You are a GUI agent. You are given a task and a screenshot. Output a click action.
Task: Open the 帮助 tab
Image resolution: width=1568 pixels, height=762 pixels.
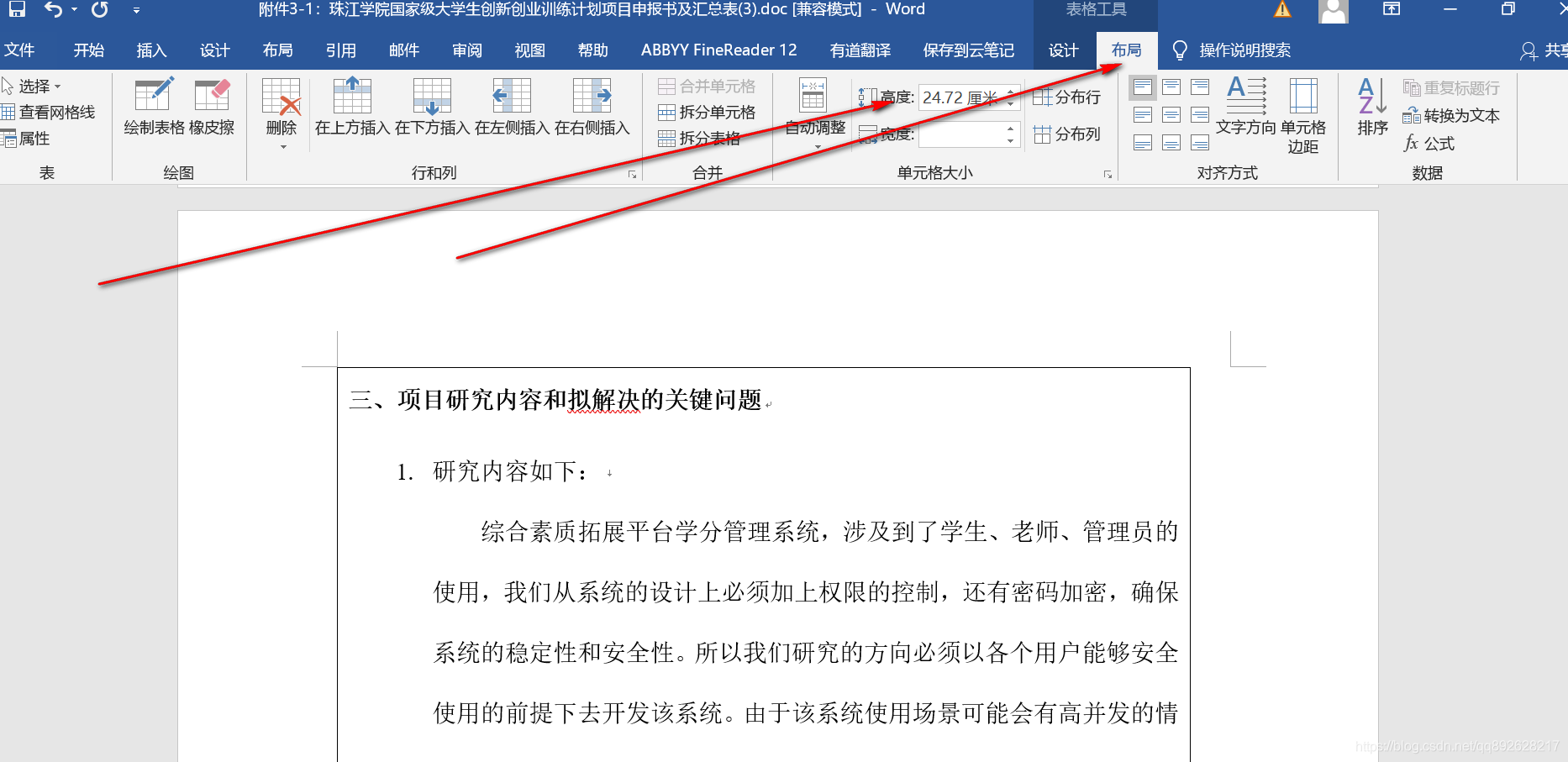(592, 50)
